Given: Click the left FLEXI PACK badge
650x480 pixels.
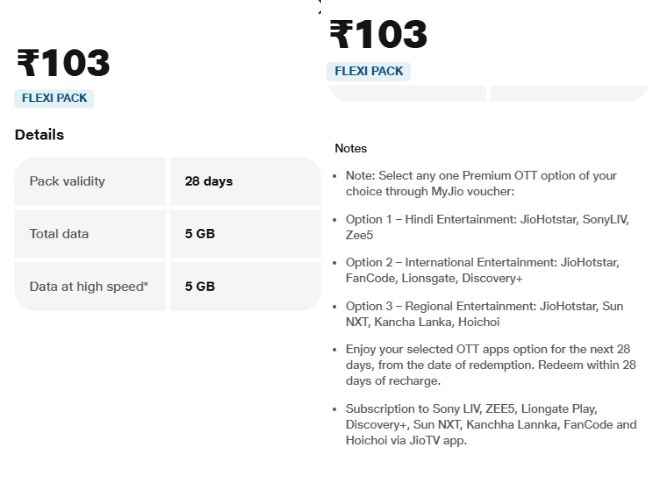Looking at the screenshot, I should coord(54,98).
